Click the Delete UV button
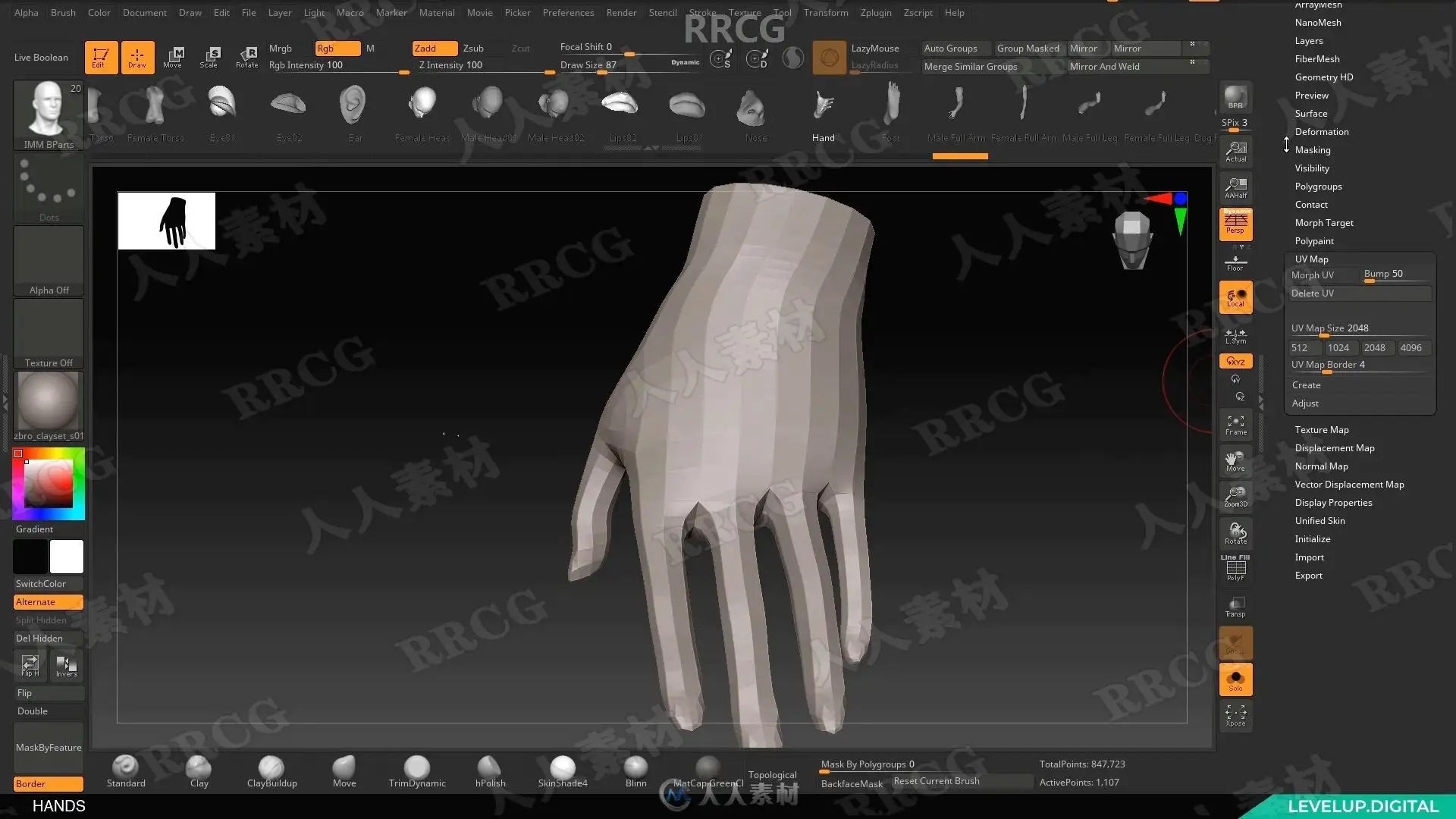The width and height of the screenshot is (1456, 819). pyautogui.click(x=1360, y=293)
